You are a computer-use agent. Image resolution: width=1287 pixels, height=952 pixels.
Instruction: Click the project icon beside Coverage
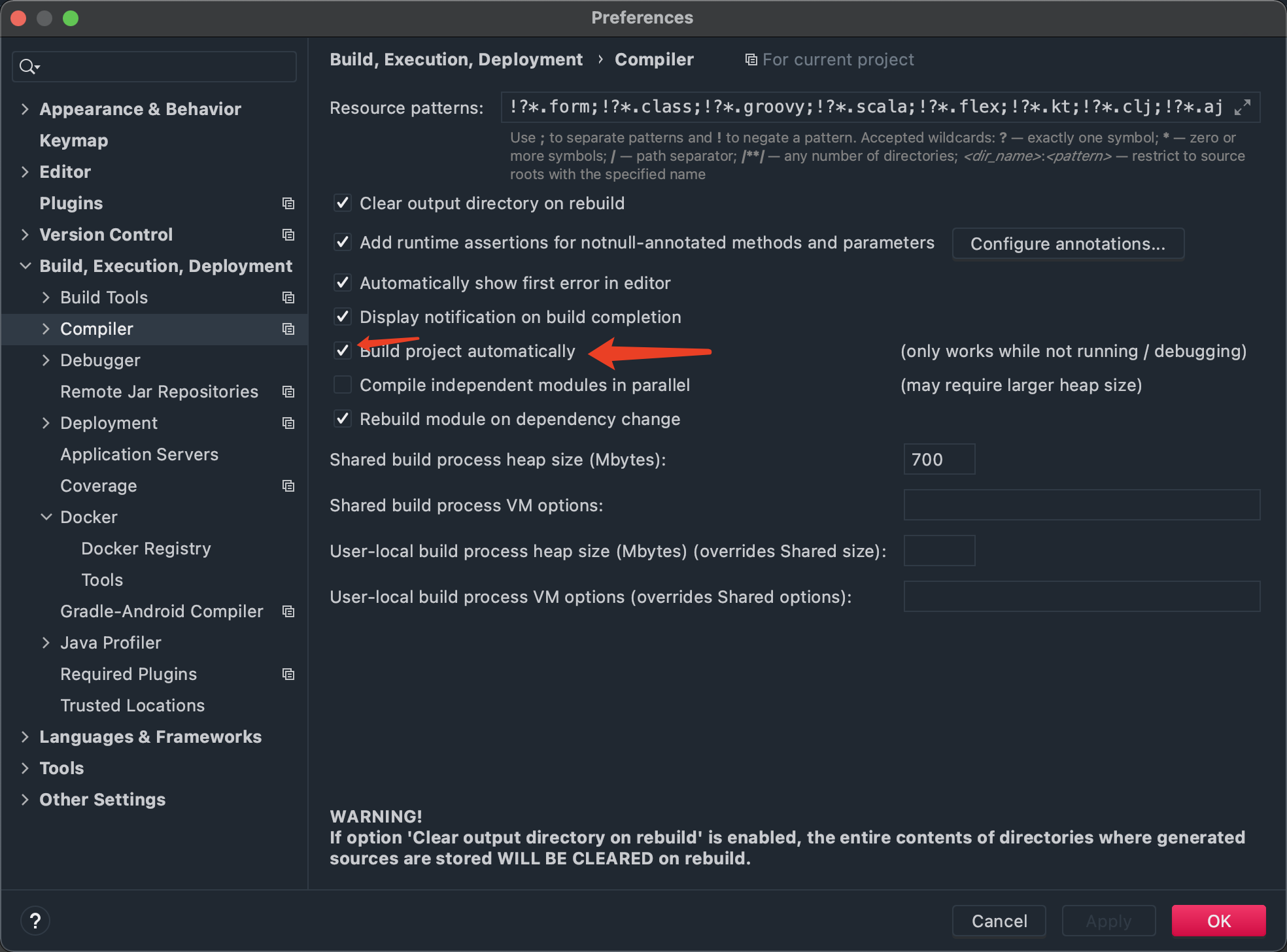[288, 486]
